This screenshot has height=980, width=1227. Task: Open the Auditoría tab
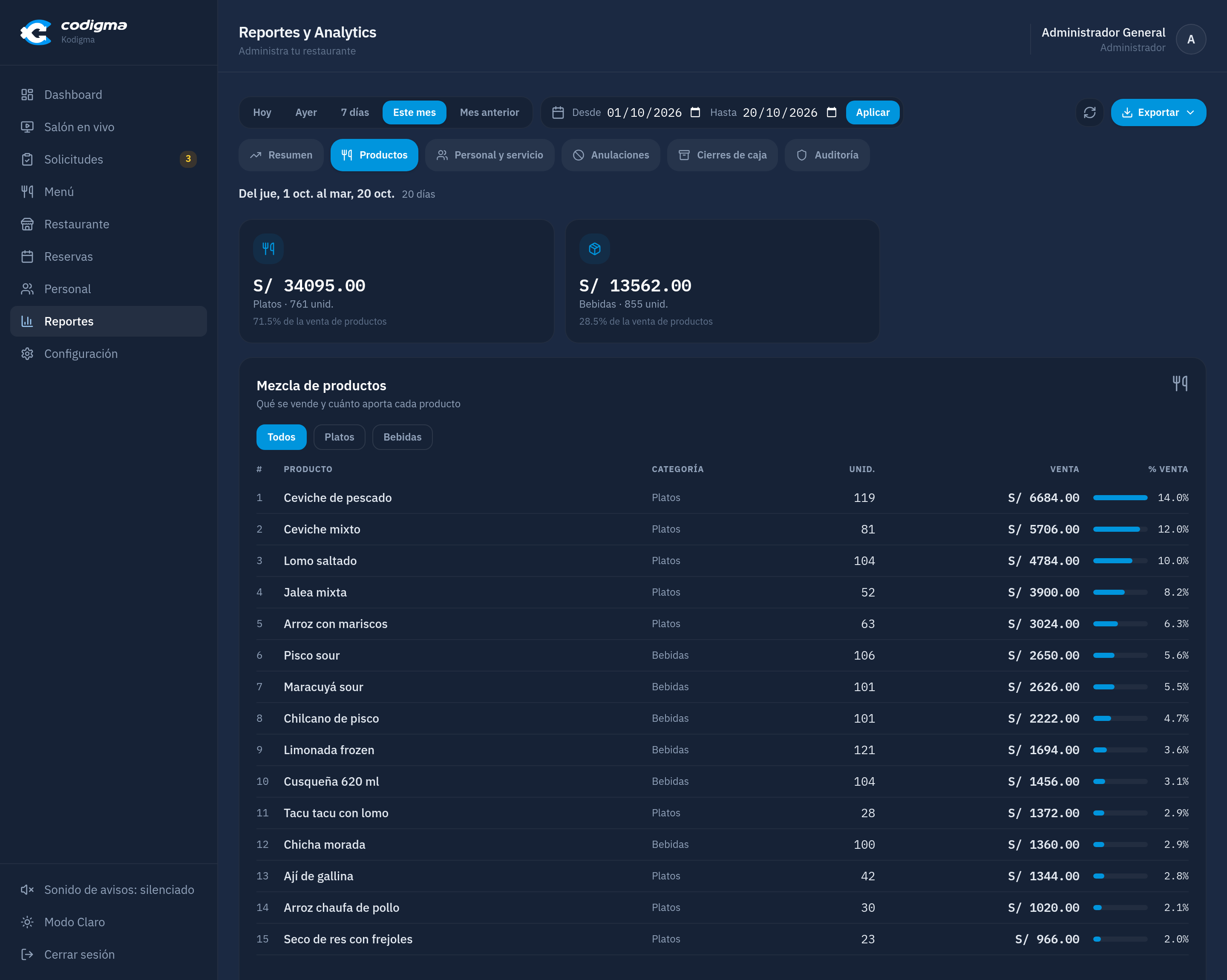[x=827, y=155]
